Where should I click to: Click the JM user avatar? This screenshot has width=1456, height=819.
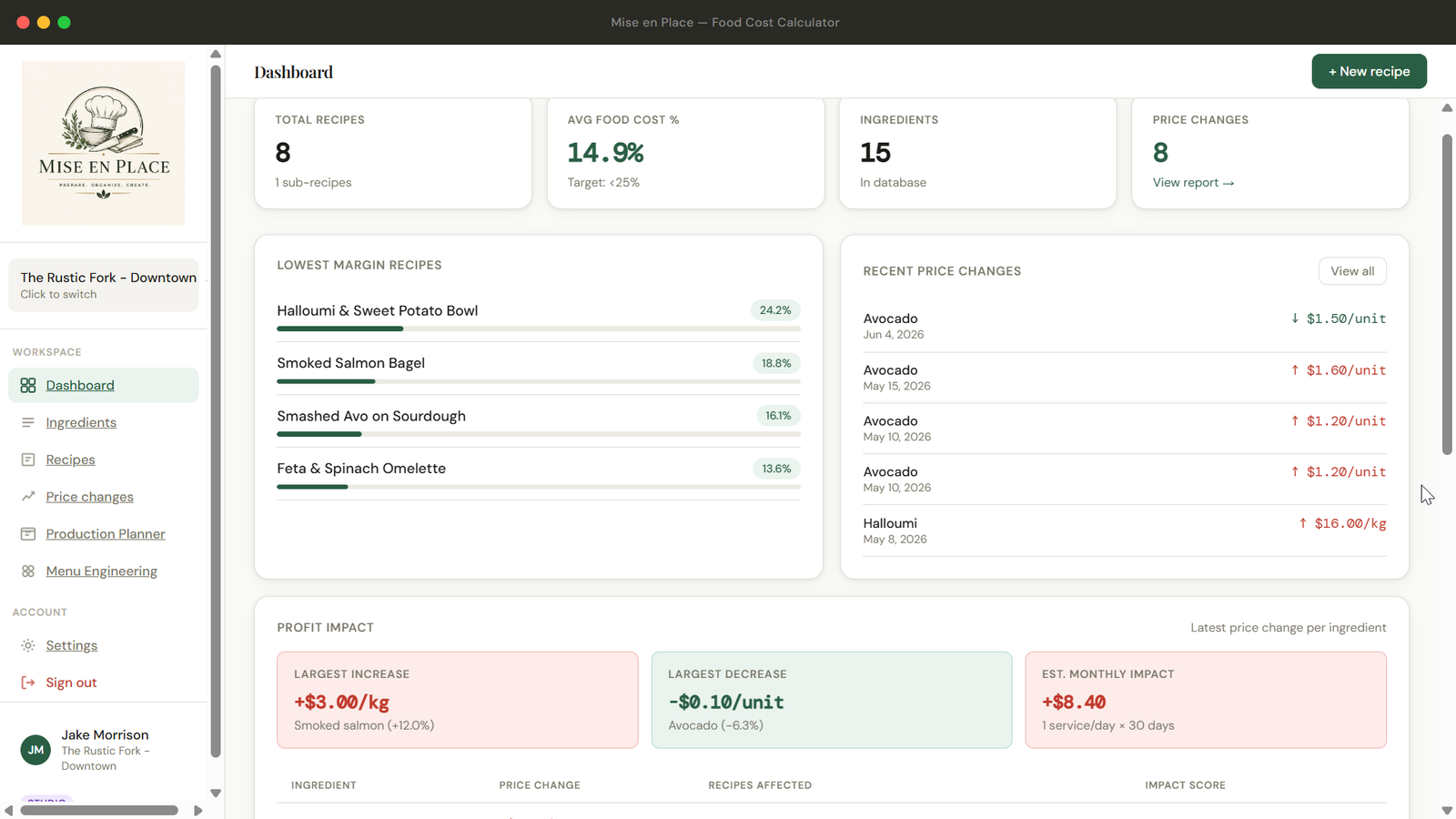coord(35,750)
